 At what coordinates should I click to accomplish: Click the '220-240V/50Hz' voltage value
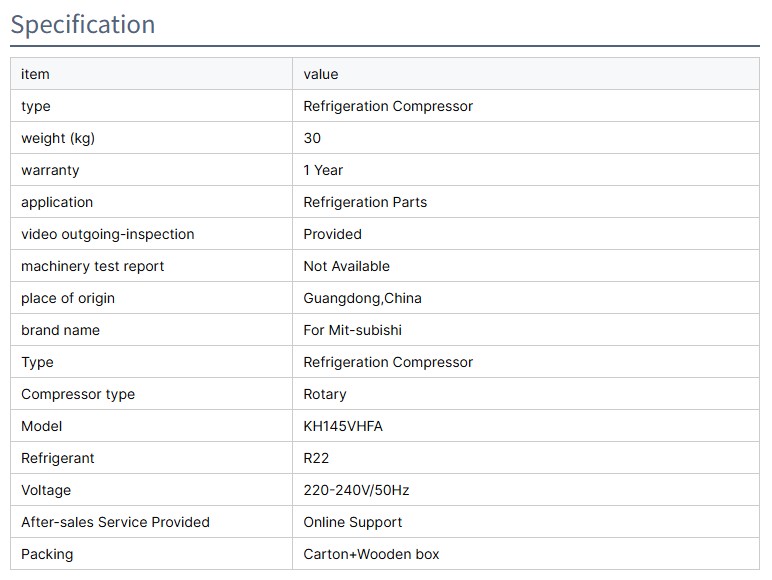coord(356,490)
